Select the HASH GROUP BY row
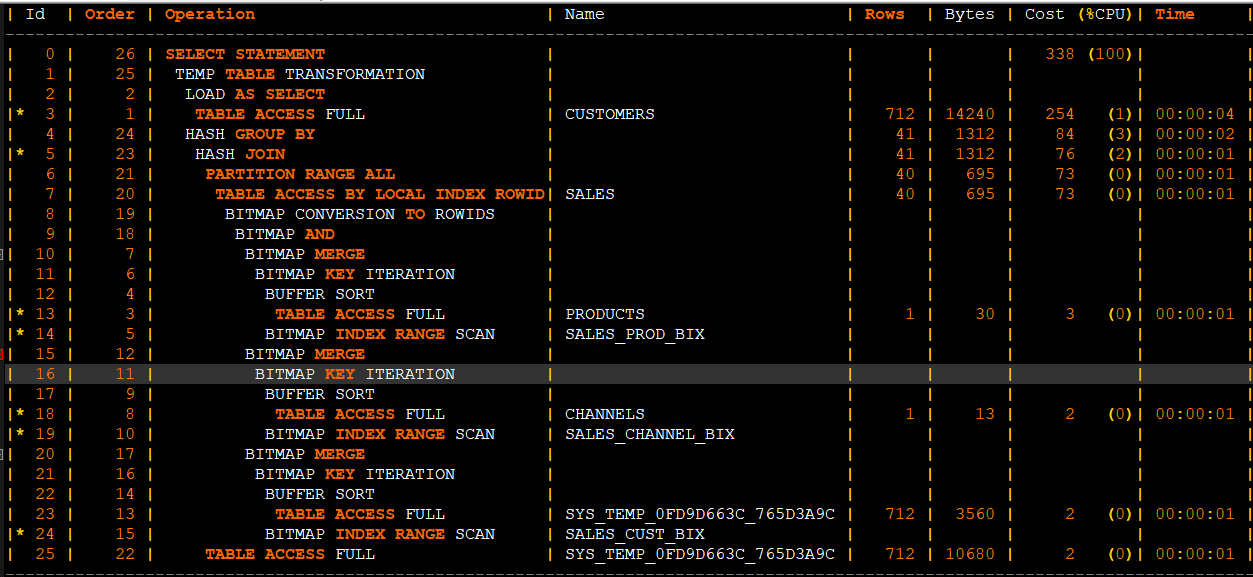Image resolution: width=1253 pixels, height=577 pixels. (x=626, y=134)
